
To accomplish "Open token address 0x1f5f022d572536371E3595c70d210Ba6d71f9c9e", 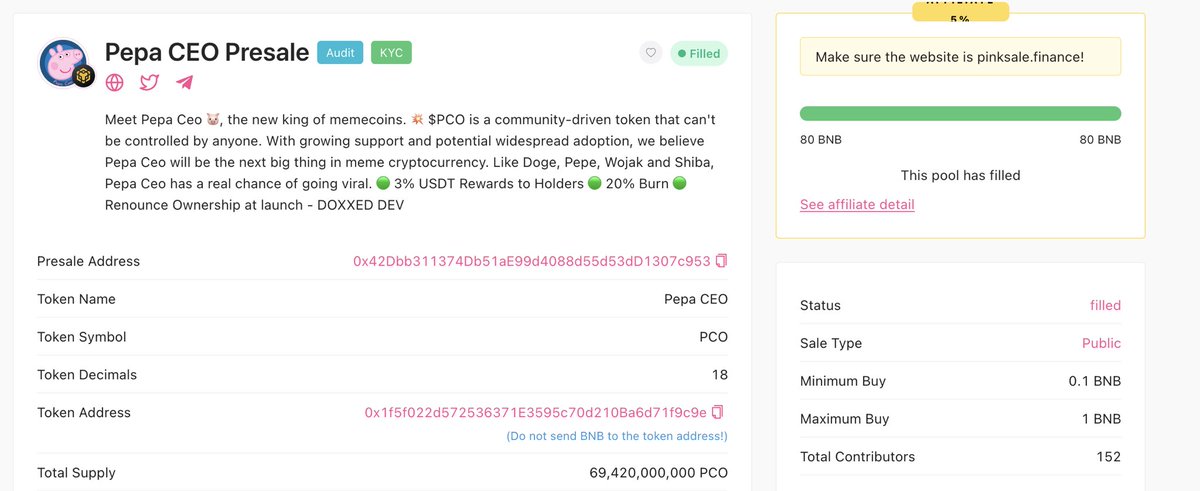I will (536, 412).
